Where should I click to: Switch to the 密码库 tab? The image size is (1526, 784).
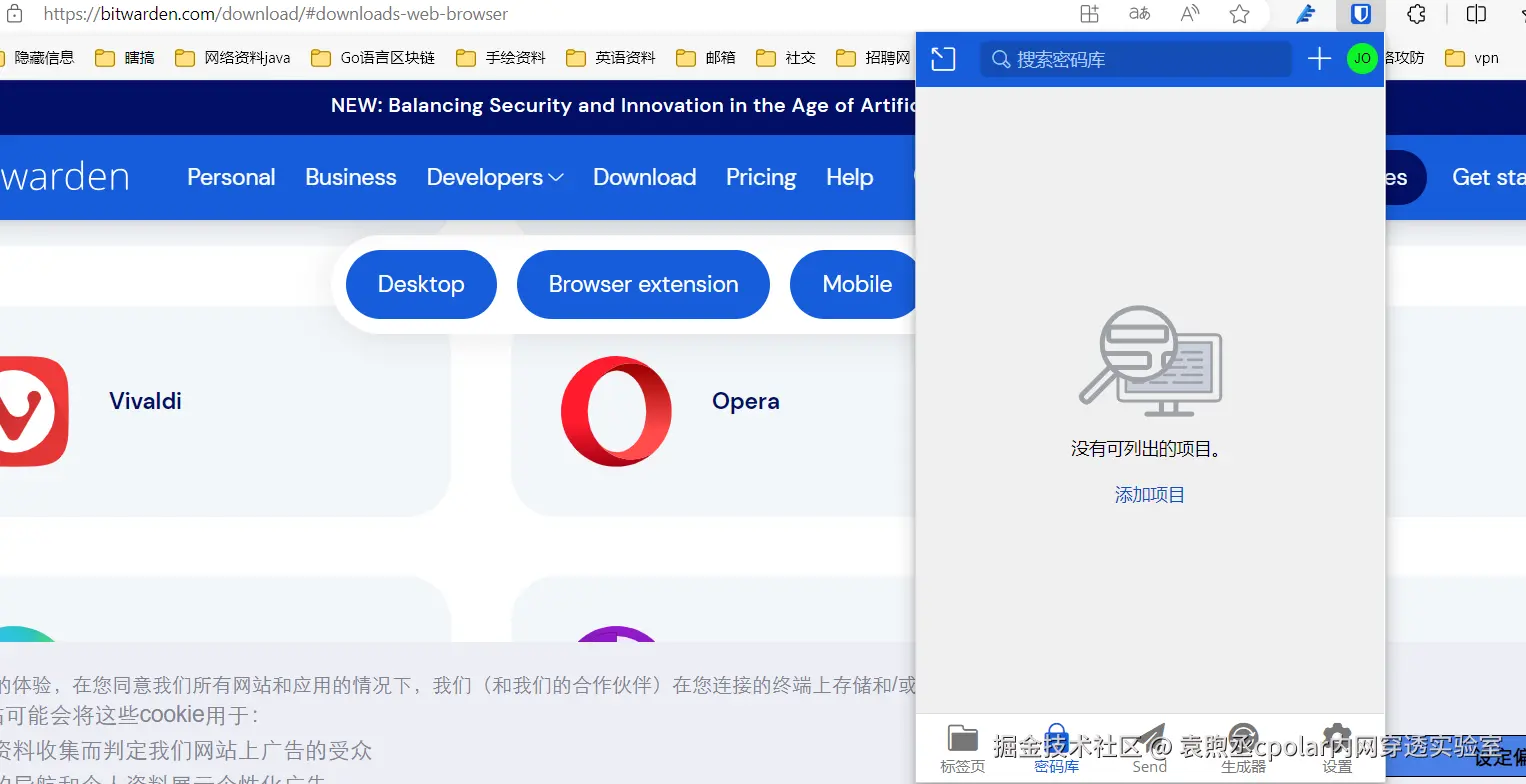(x=1056, y=750)
